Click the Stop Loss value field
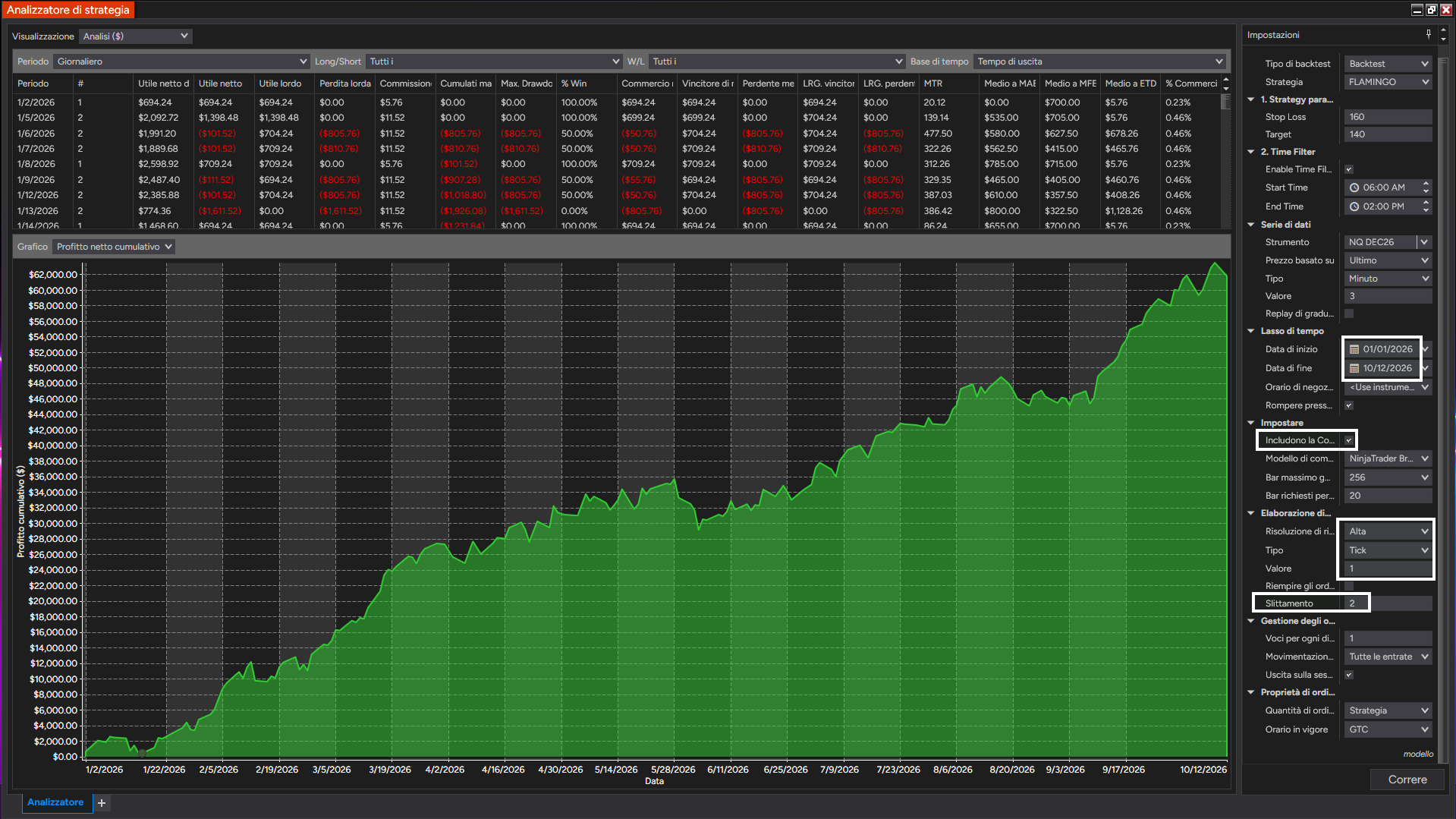 [1388, 117]
